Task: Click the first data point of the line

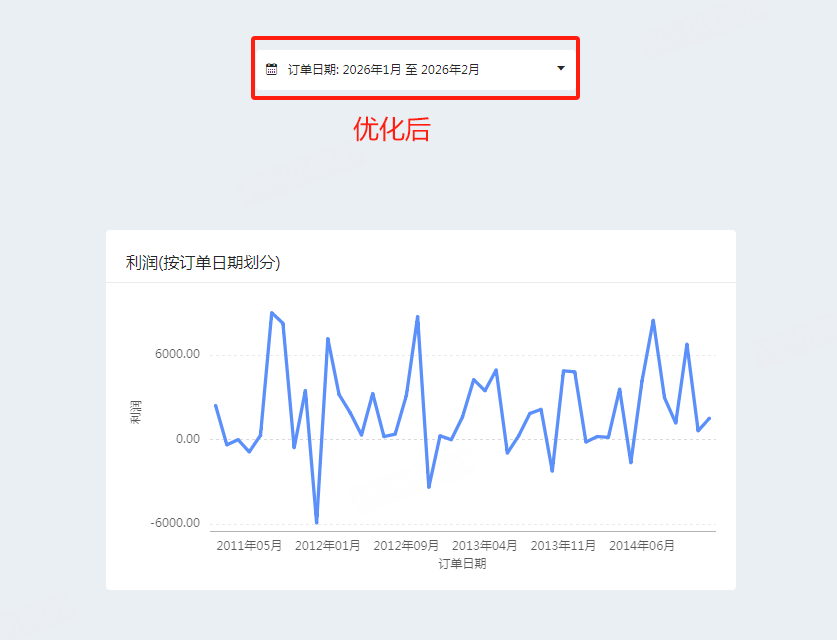Action: tap(216, 406)
